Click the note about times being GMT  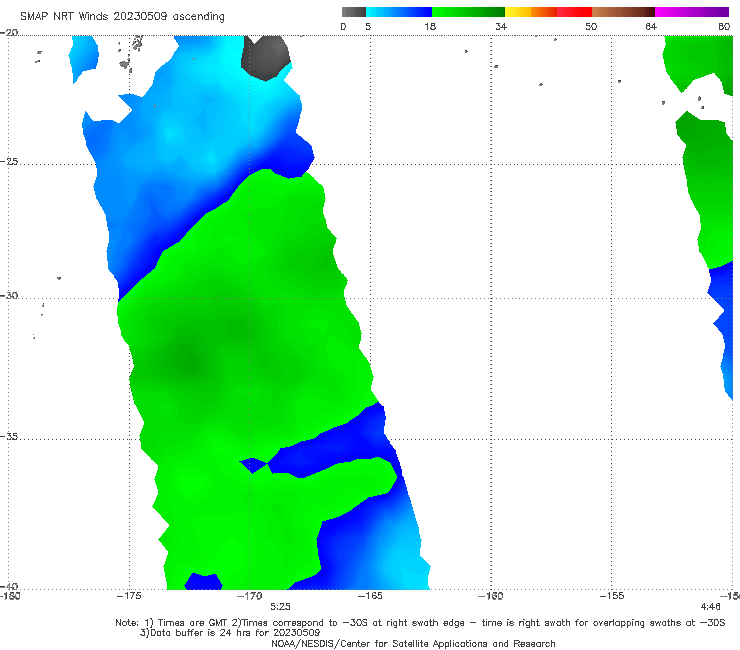(420, 623)
